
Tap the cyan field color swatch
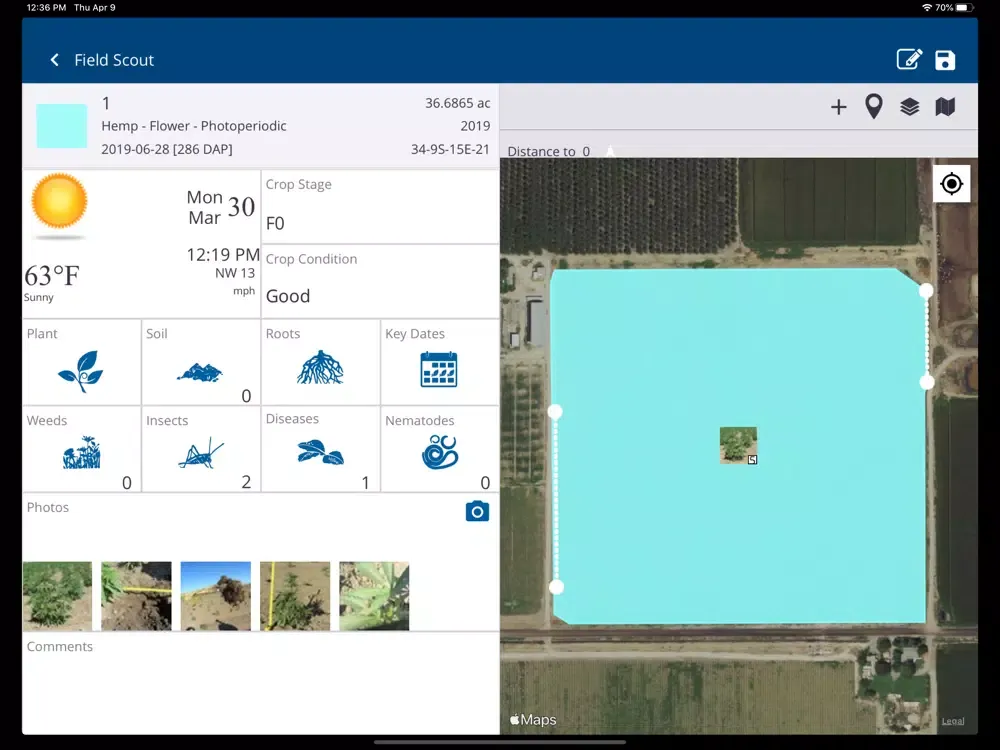point(62,126)
